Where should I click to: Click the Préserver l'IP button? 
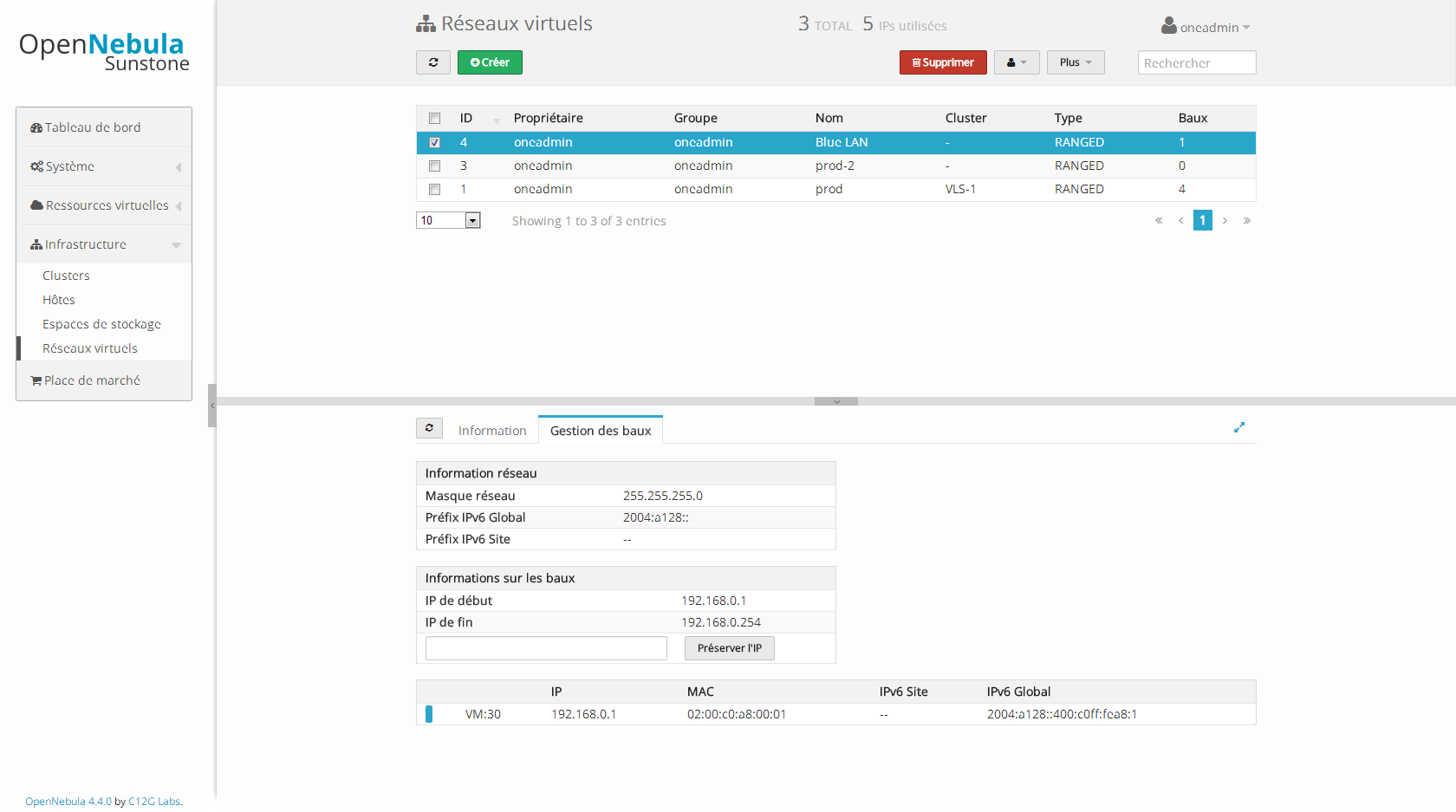tap(730, 648)
